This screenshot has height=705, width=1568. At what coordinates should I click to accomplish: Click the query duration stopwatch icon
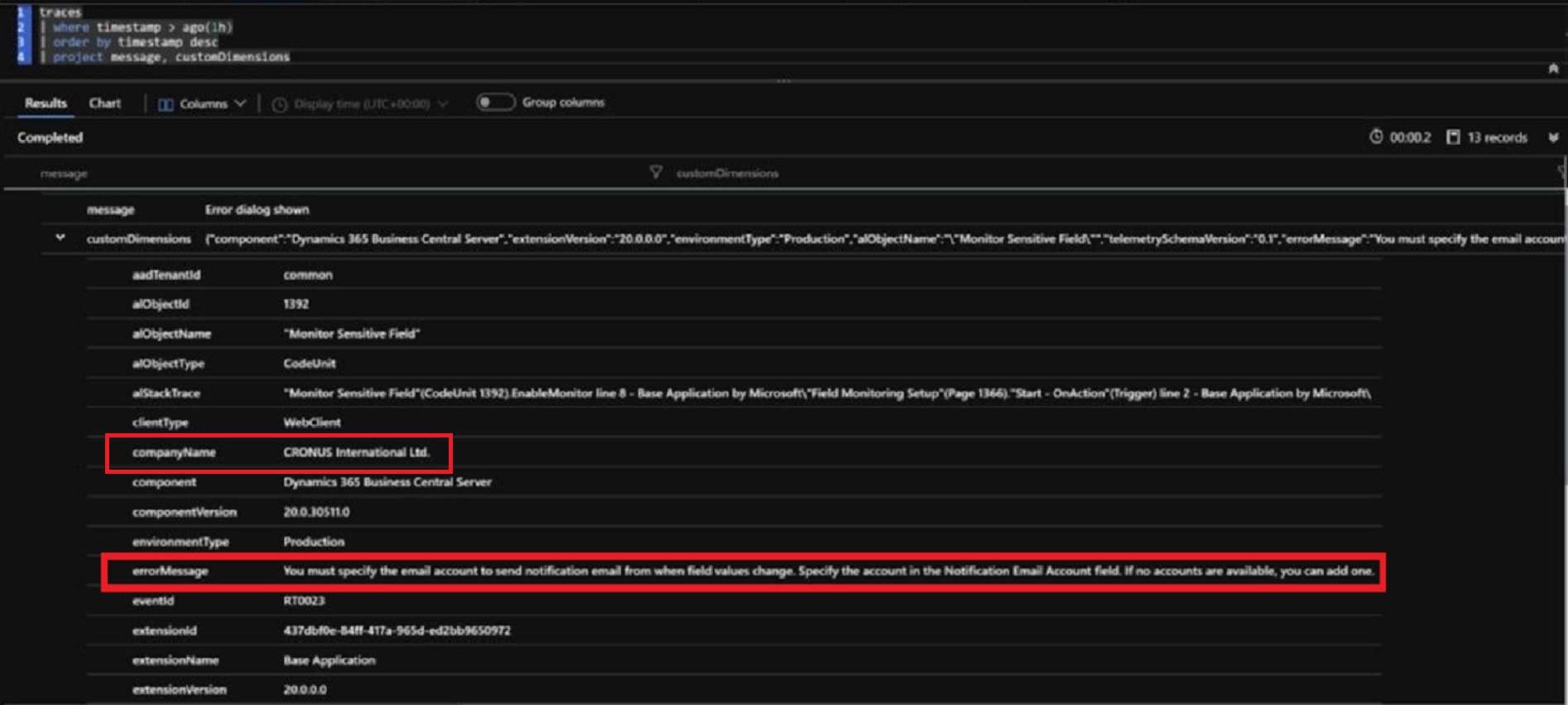pos(1376,137)
